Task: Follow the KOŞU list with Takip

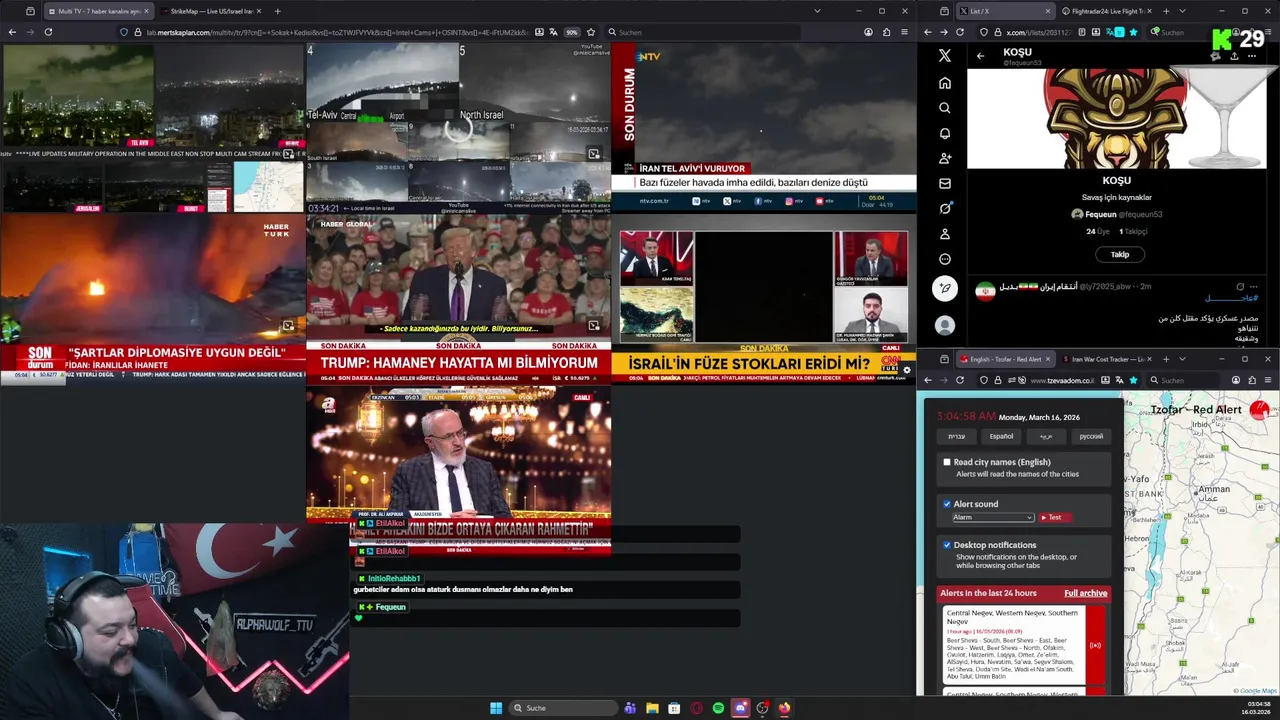Action: point(1119,254)
